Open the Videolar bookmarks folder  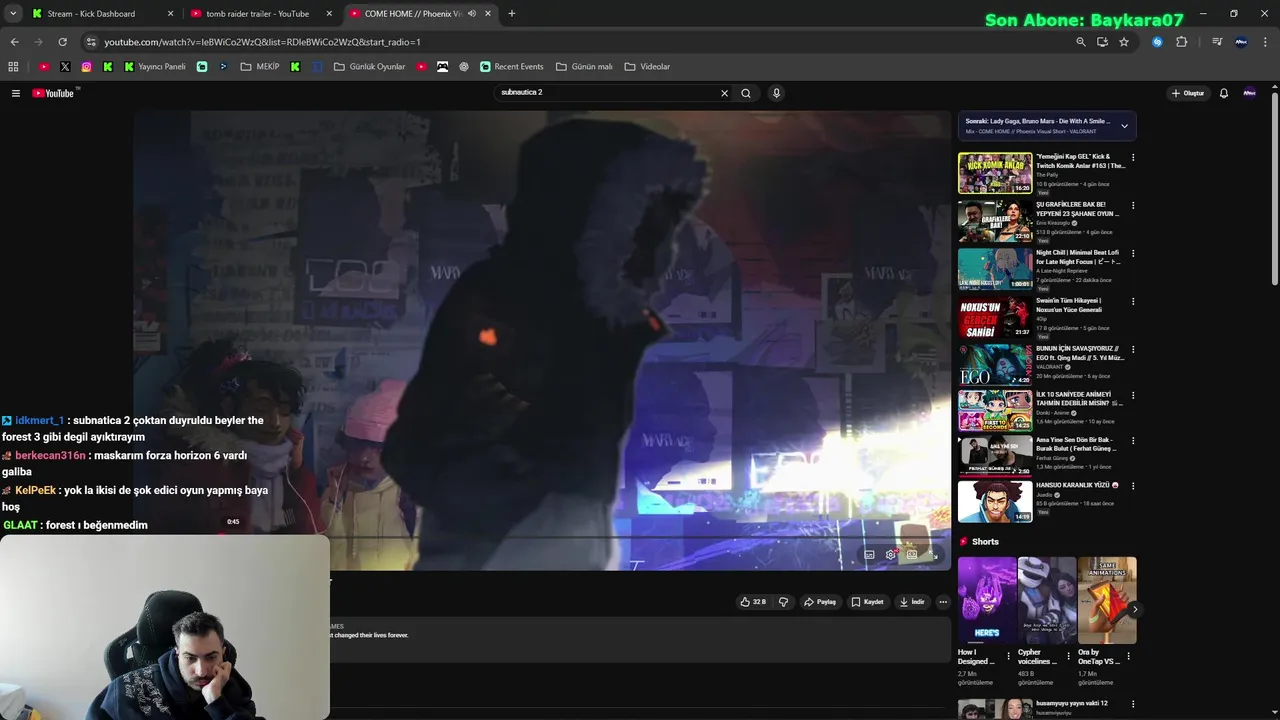point(647,67)
